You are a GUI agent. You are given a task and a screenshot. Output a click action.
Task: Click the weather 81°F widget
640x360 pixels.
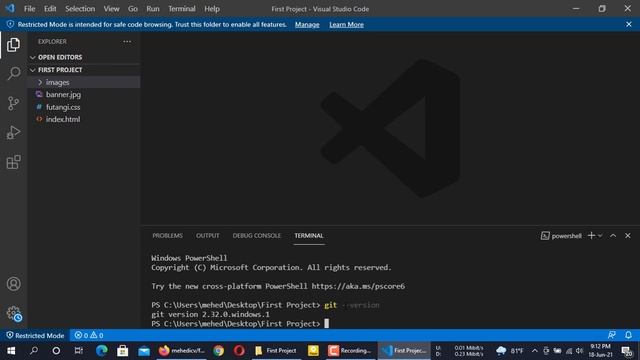pos(509,351)
